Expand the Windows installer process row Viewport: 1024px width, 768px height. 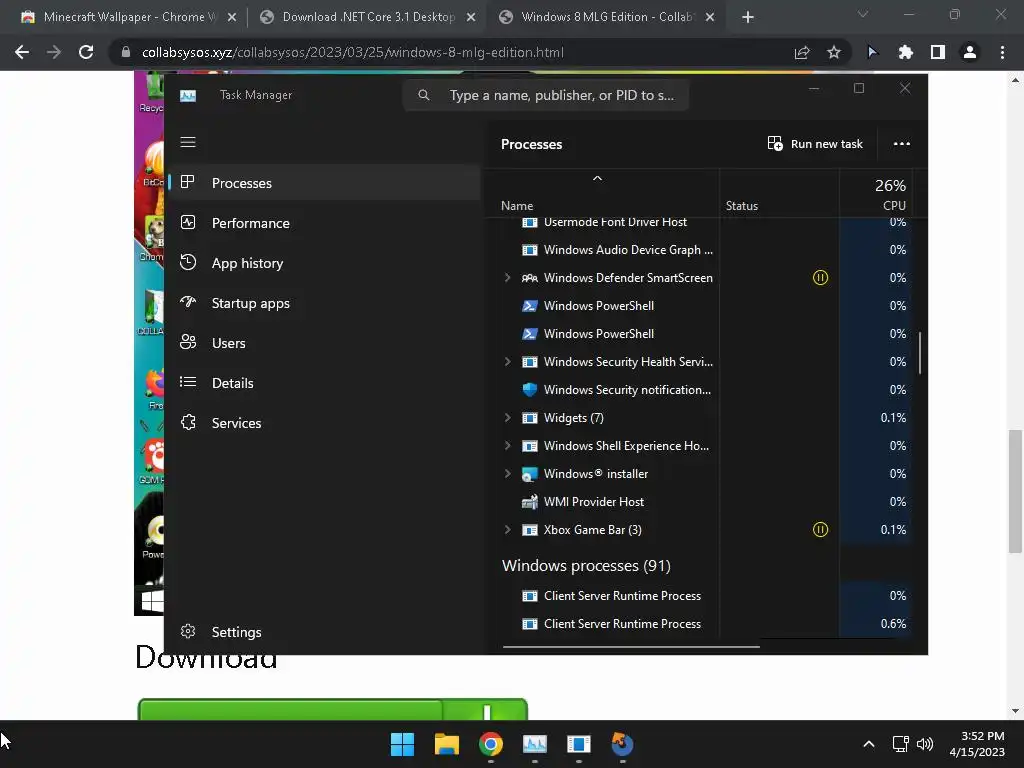[x=507, y=473]
